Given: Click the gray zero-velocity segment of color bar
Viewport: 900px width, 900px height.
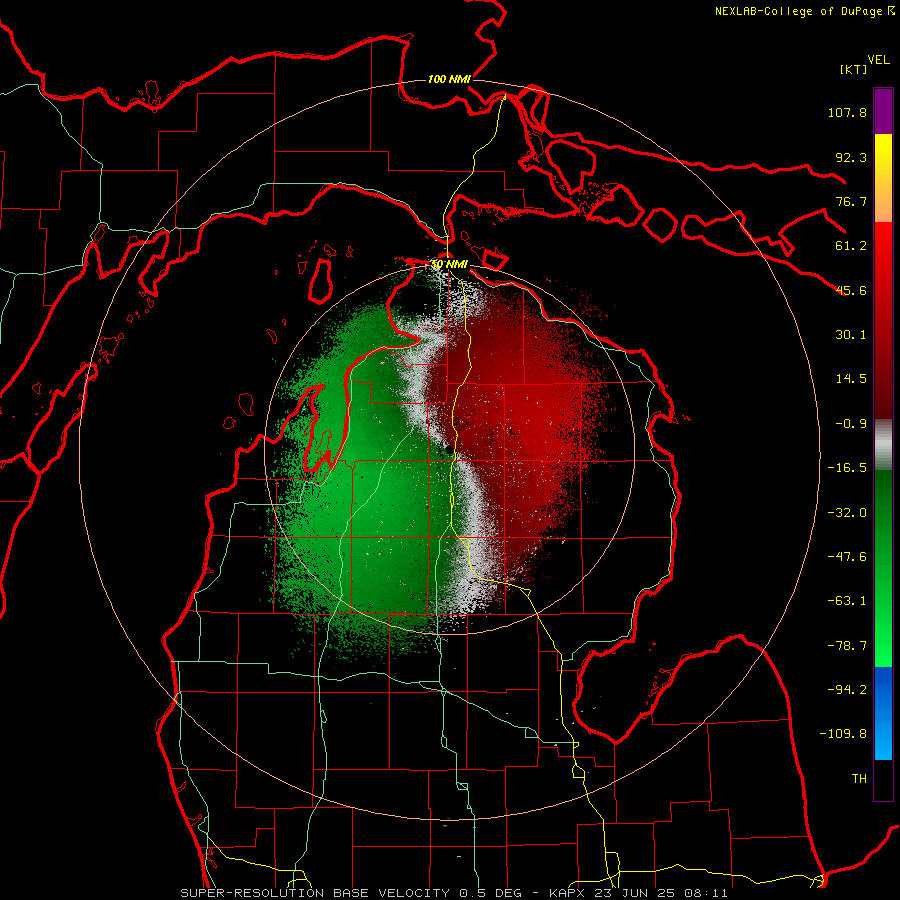Looking at the screenshot, I should tap(883, 444).
